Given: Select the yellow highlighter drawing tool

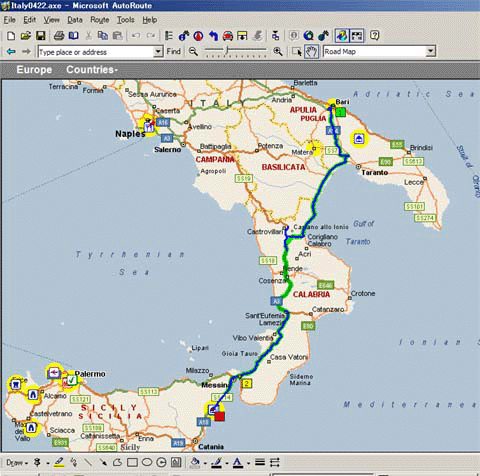Looking at the screenshot, I should [x=59, y=462].
